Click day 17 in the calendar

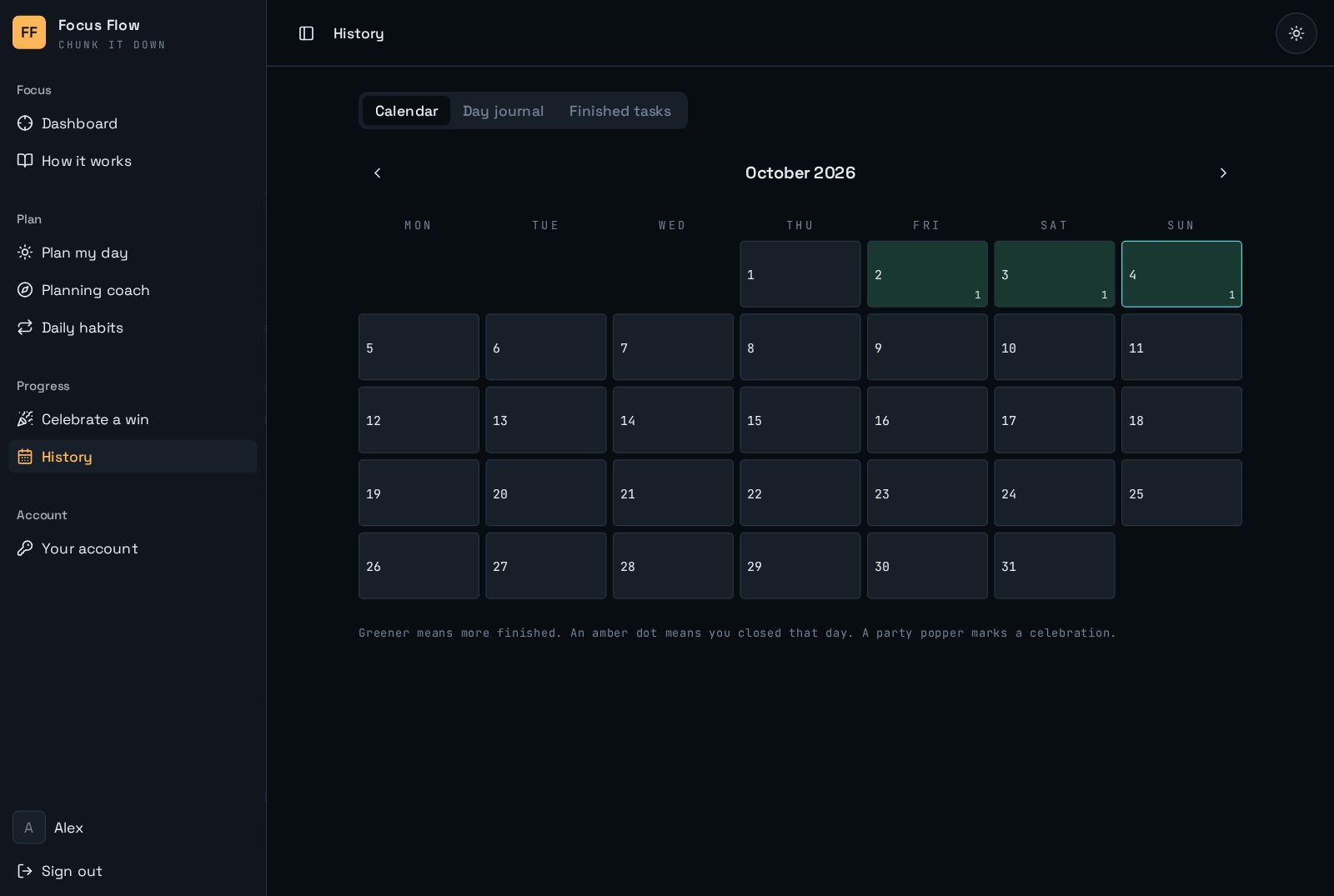pos(1054,420)
